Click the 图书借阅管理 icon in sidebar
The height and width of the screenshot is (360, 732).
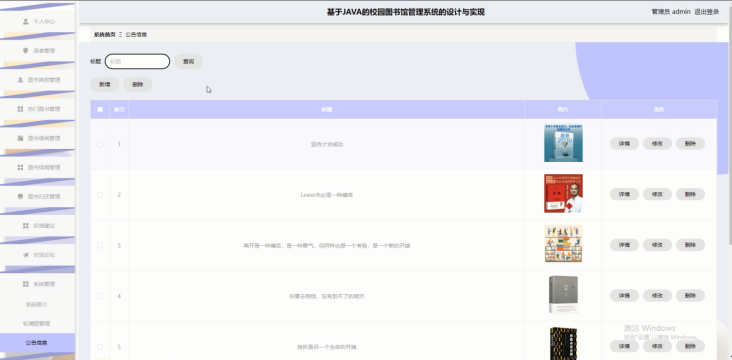(20, 138)
